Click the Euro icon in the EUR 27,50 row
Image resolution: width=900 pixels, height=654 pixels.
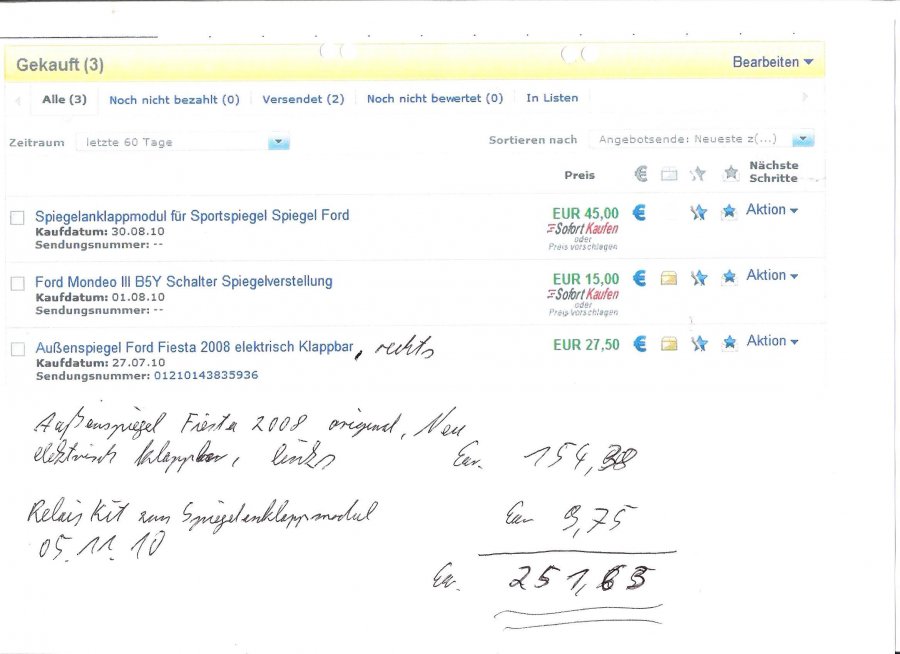coord(640,344)
